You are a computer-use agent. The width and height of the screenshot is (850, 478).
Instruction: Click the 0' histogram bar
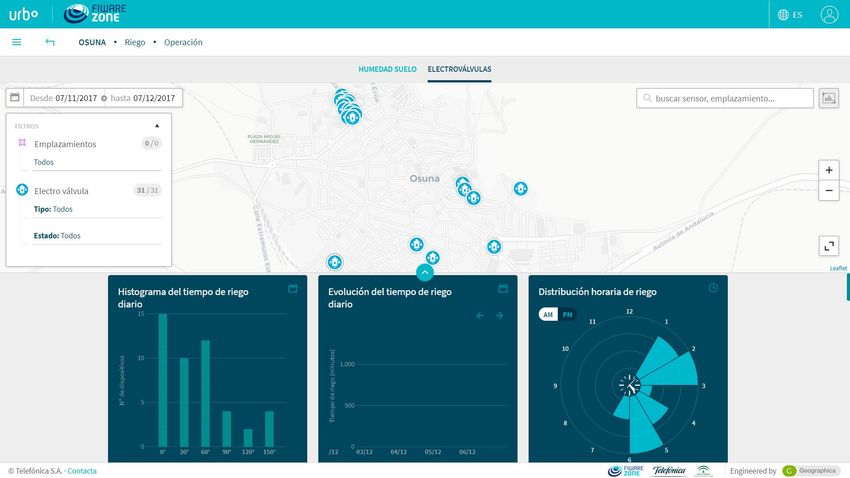[163, 380]
